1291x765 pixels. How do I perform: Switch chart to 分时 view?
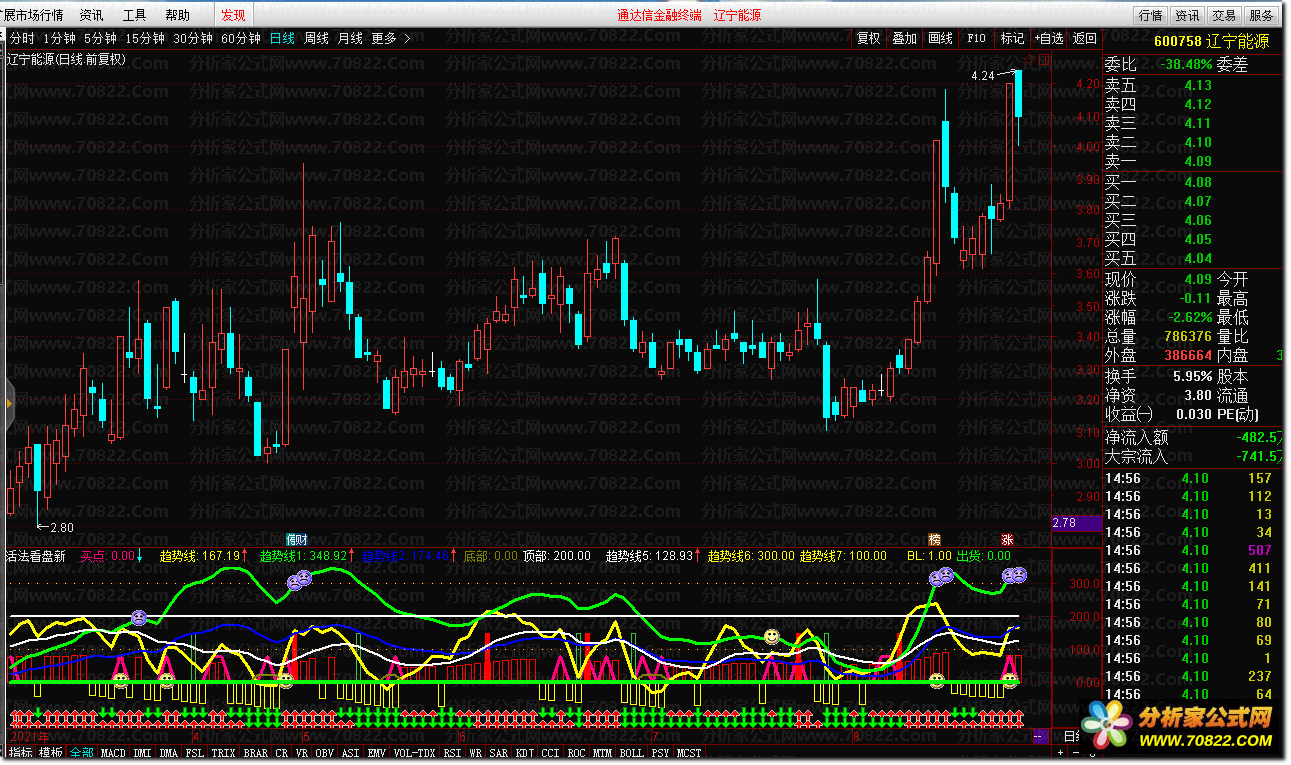[22, 39]
